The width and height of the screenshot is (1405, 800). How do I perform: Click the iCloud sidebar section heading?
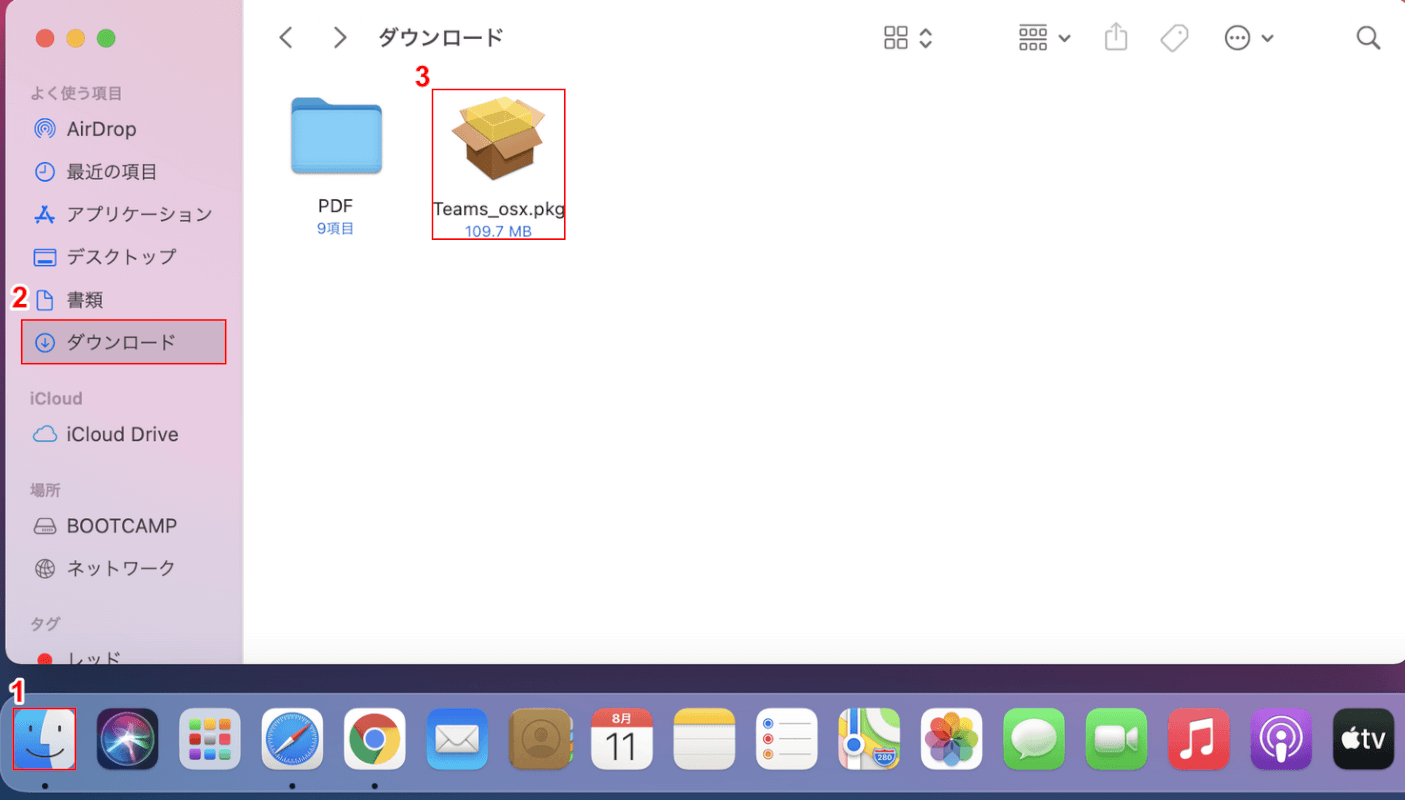click(56, 398)
